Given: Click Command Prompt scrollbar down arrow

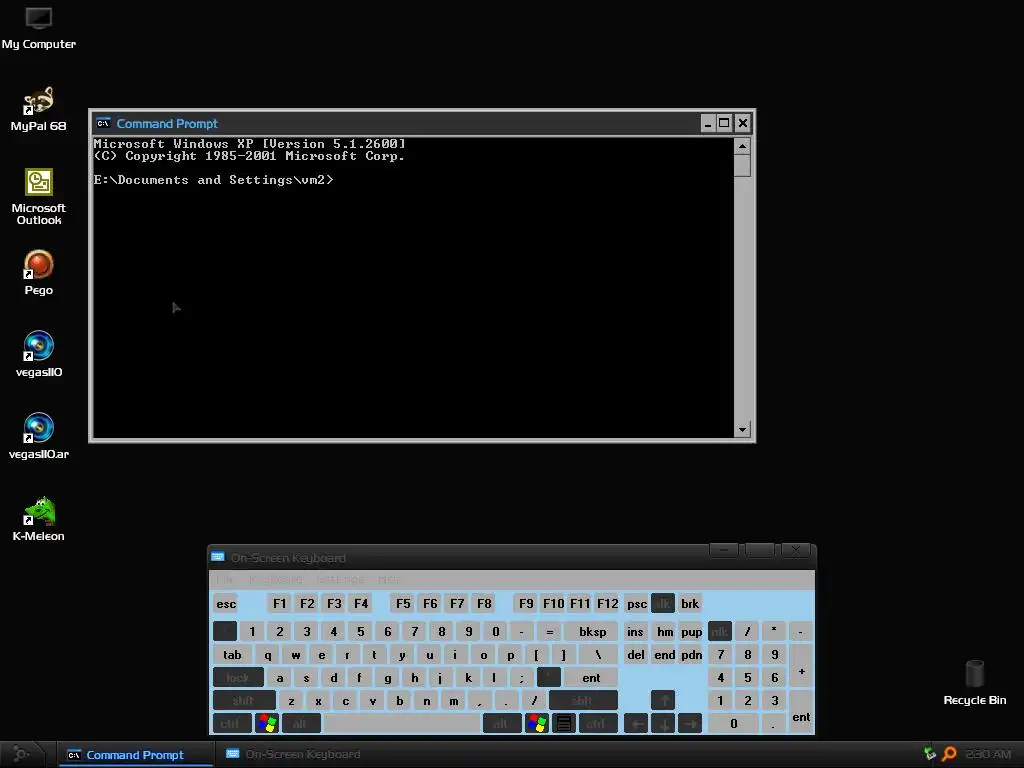Looking at the screenshot, I should [742, 430].
